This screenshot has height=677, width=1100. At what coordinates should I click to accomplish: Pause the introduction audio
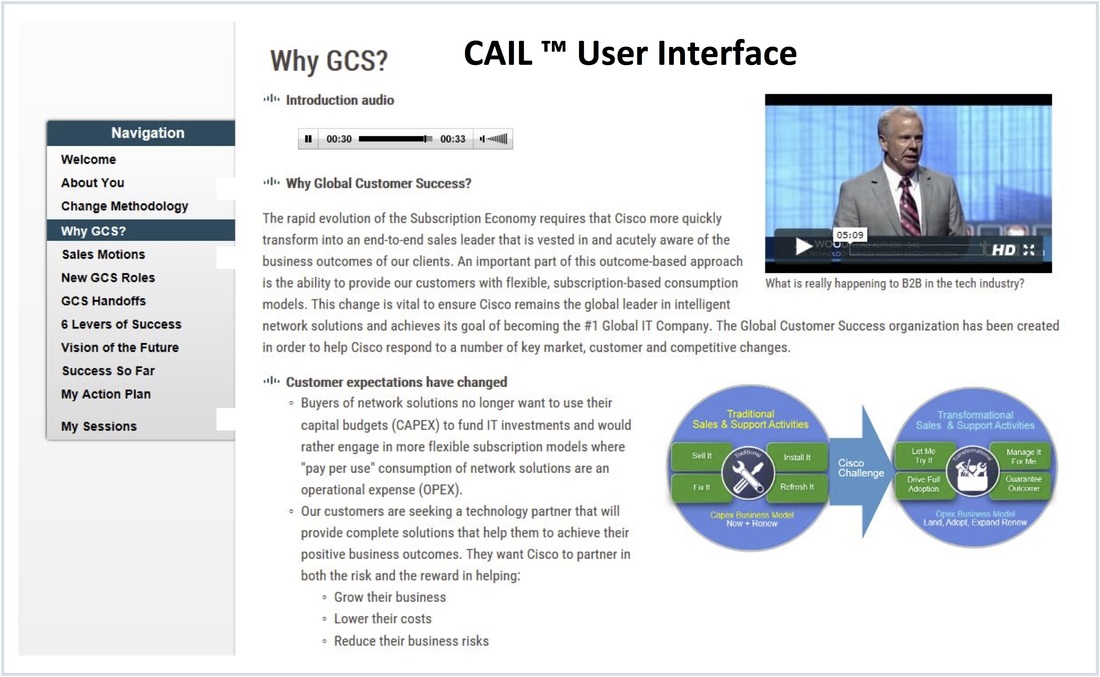[x=308, y=139]
